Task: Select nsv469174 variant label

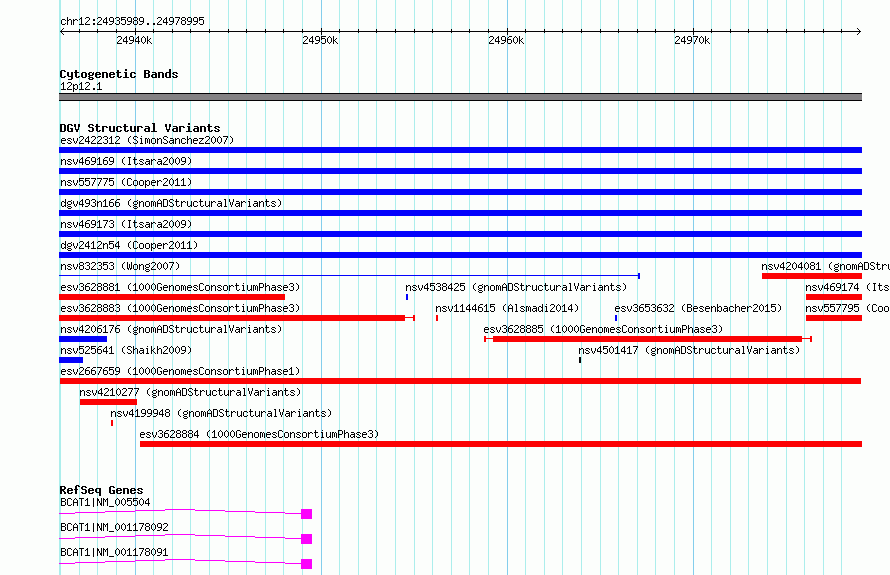Action: 847,287
